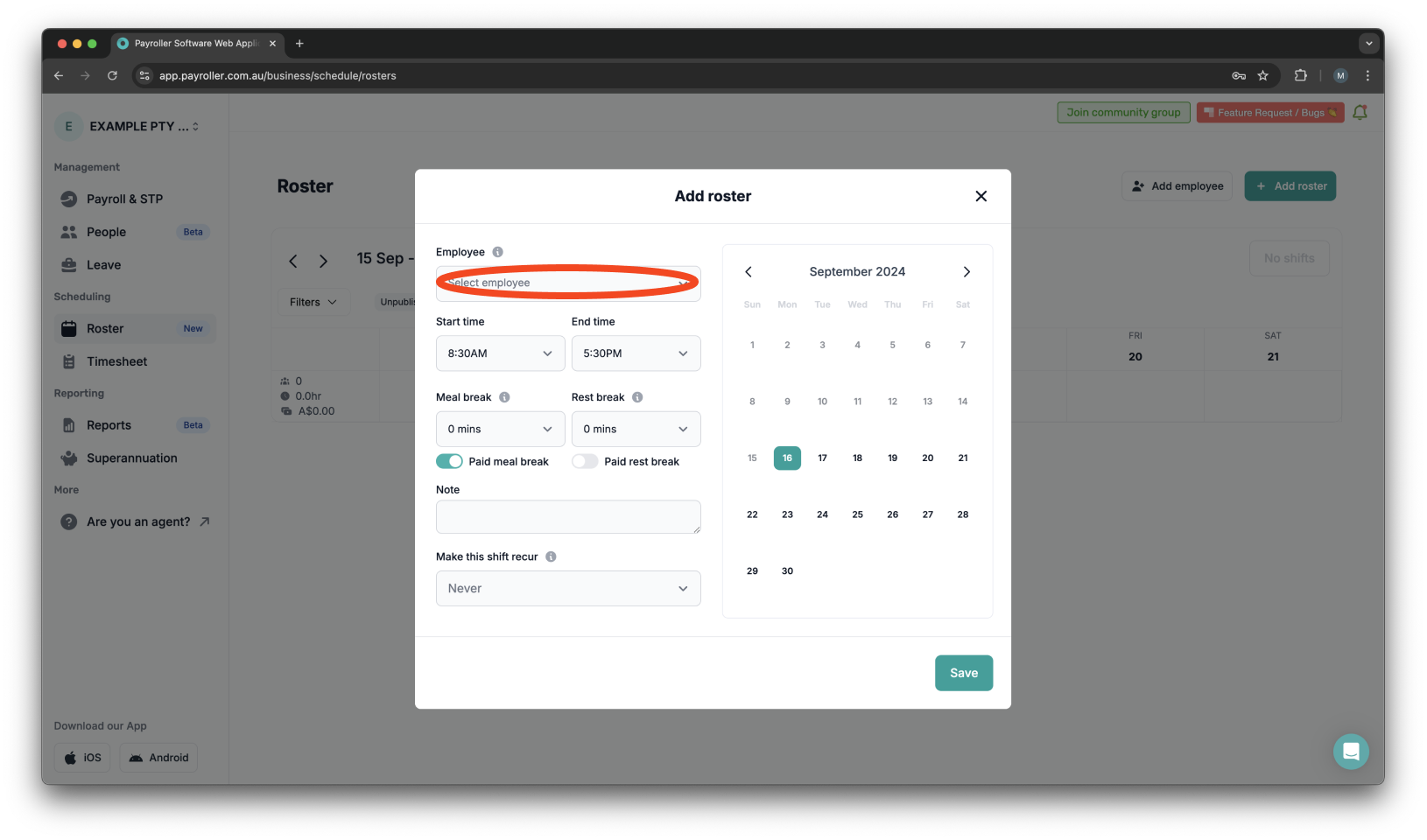The width and height of the screenshot is (1427, 840).
Task: Click the Meal break info icon
Action: (x=504, y=397)
